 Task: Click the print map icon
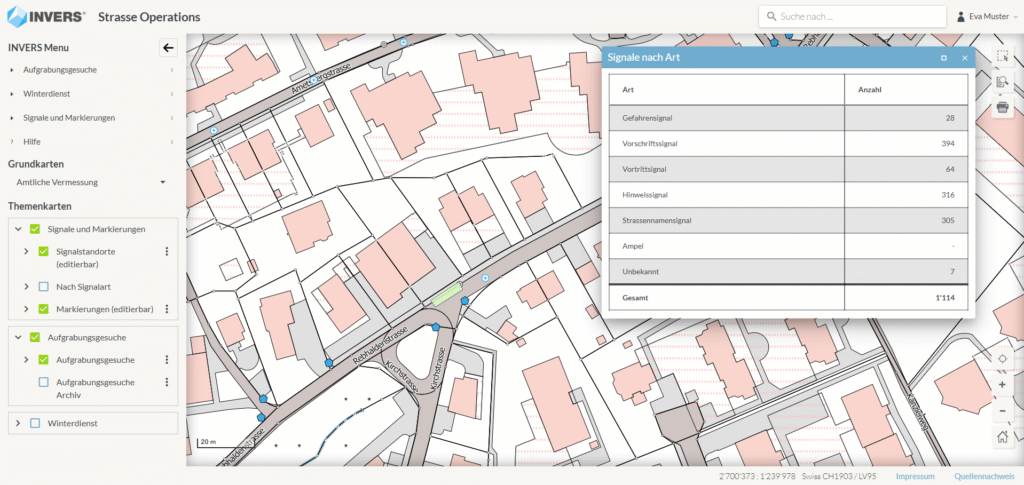pos(1002,107)
